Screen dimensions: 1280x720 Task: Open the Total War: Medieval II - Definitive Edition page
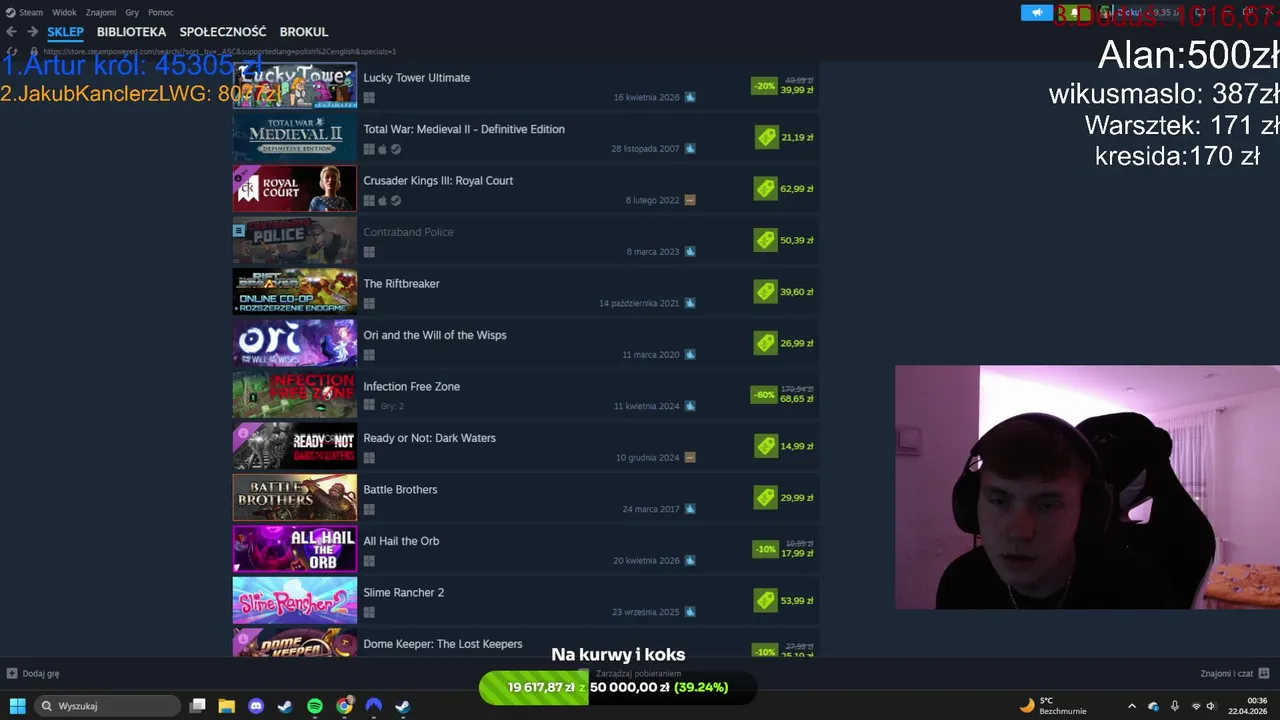click(x=526, y=137)
